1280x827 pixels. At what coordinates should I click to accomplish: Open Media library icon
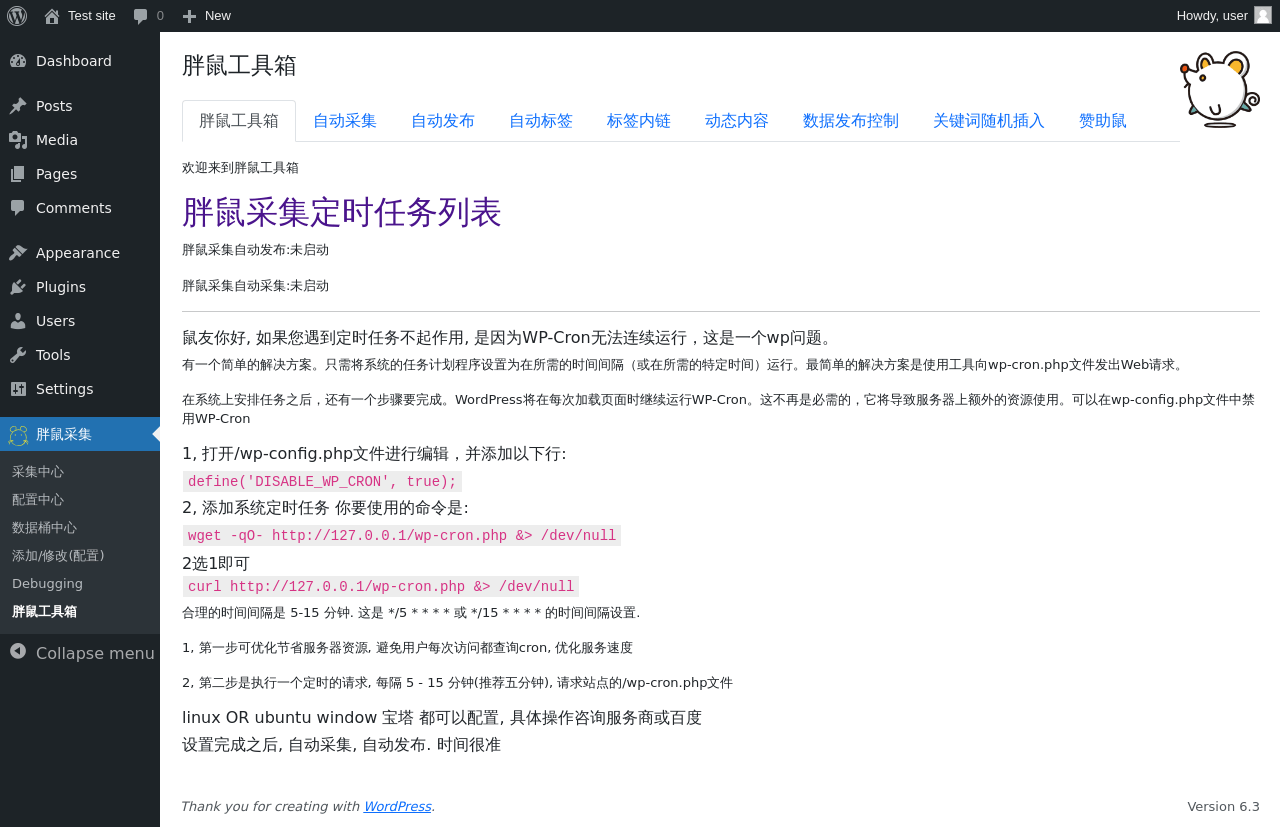(18, 140)
